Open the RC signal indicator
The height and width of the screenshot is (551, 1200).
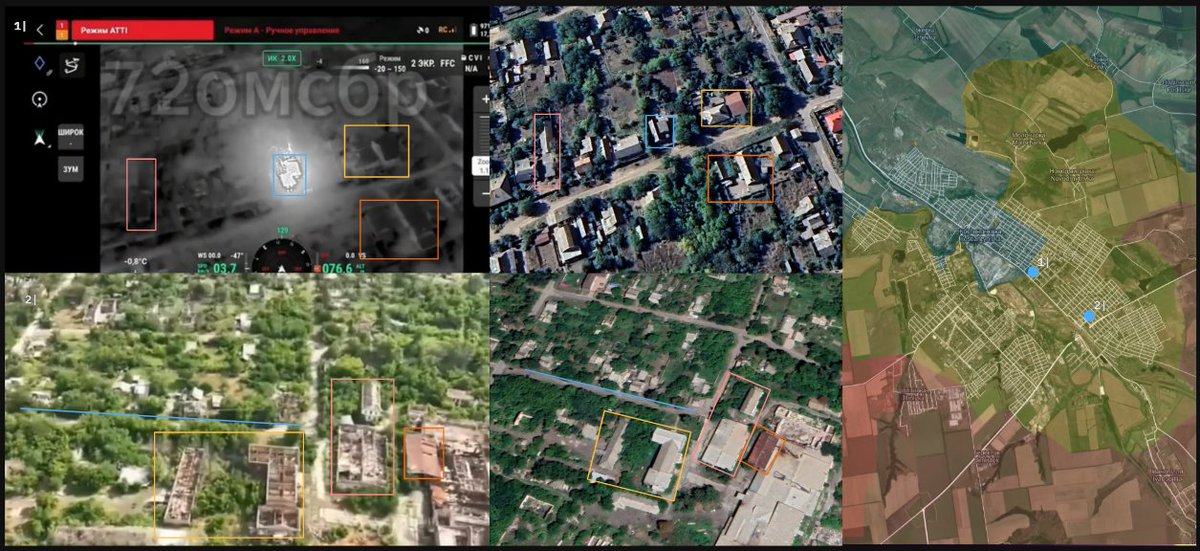pyautogui.click(x=447, y=30)
